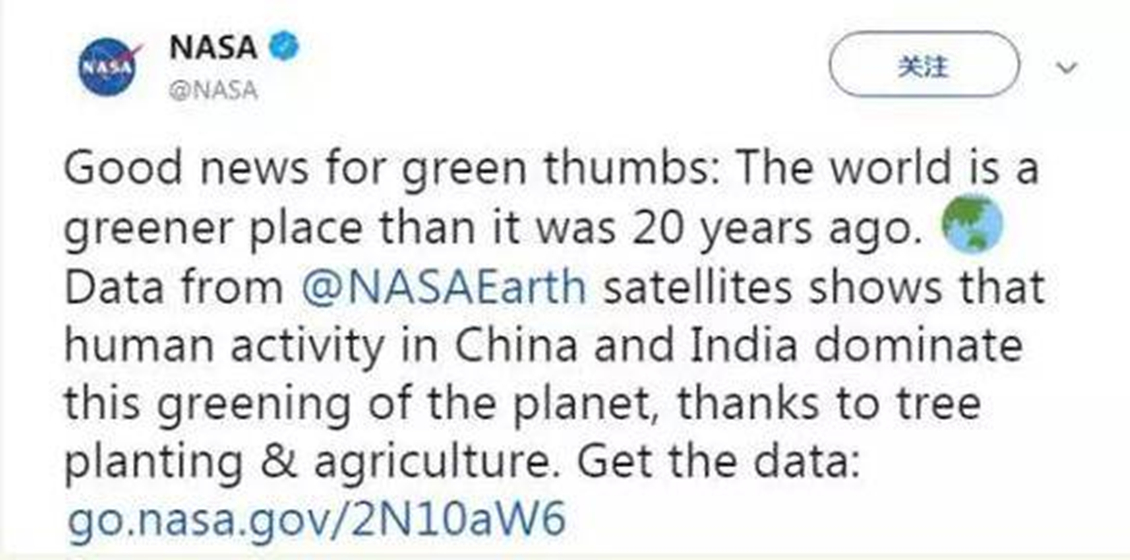Open the go.nasa.gov/2N10aW6 link
Viewport: 1130px width, 560px height.
click(316, 521)
